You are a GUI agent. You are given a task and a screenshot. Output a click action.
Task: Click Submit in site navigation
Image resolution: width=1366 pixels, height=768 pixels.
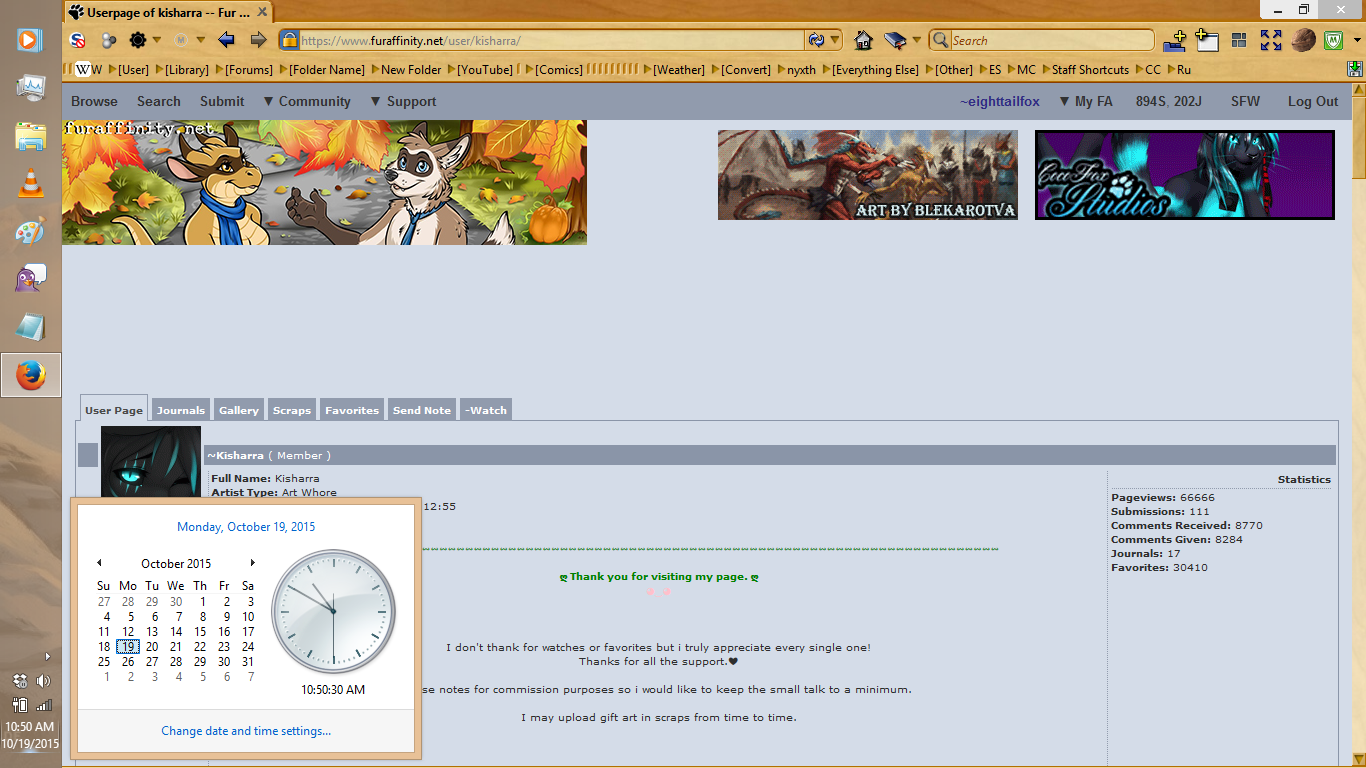(x=222, y=101)
